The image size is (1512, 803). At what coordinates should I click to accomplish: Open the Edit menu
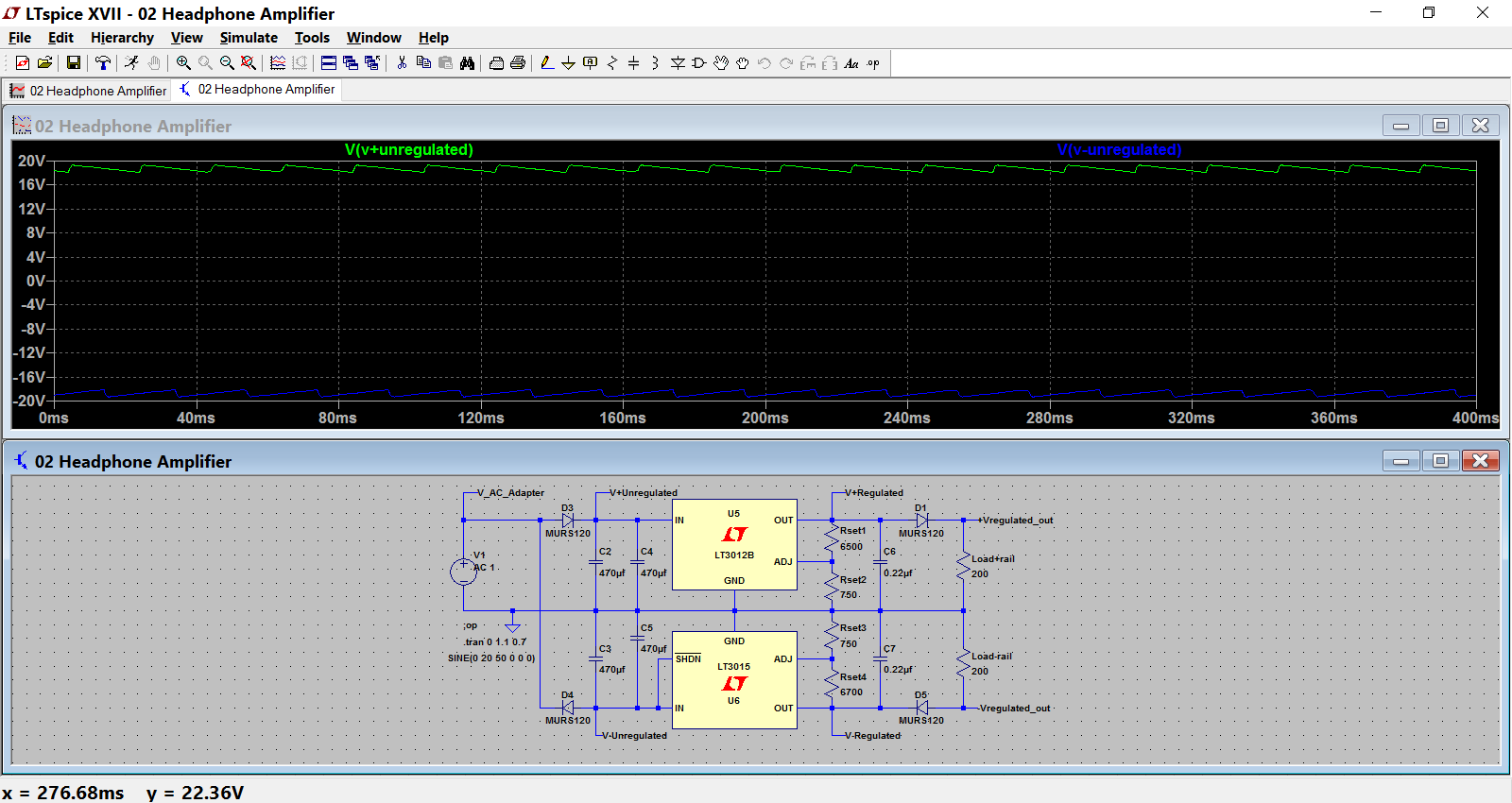point(60,38)
